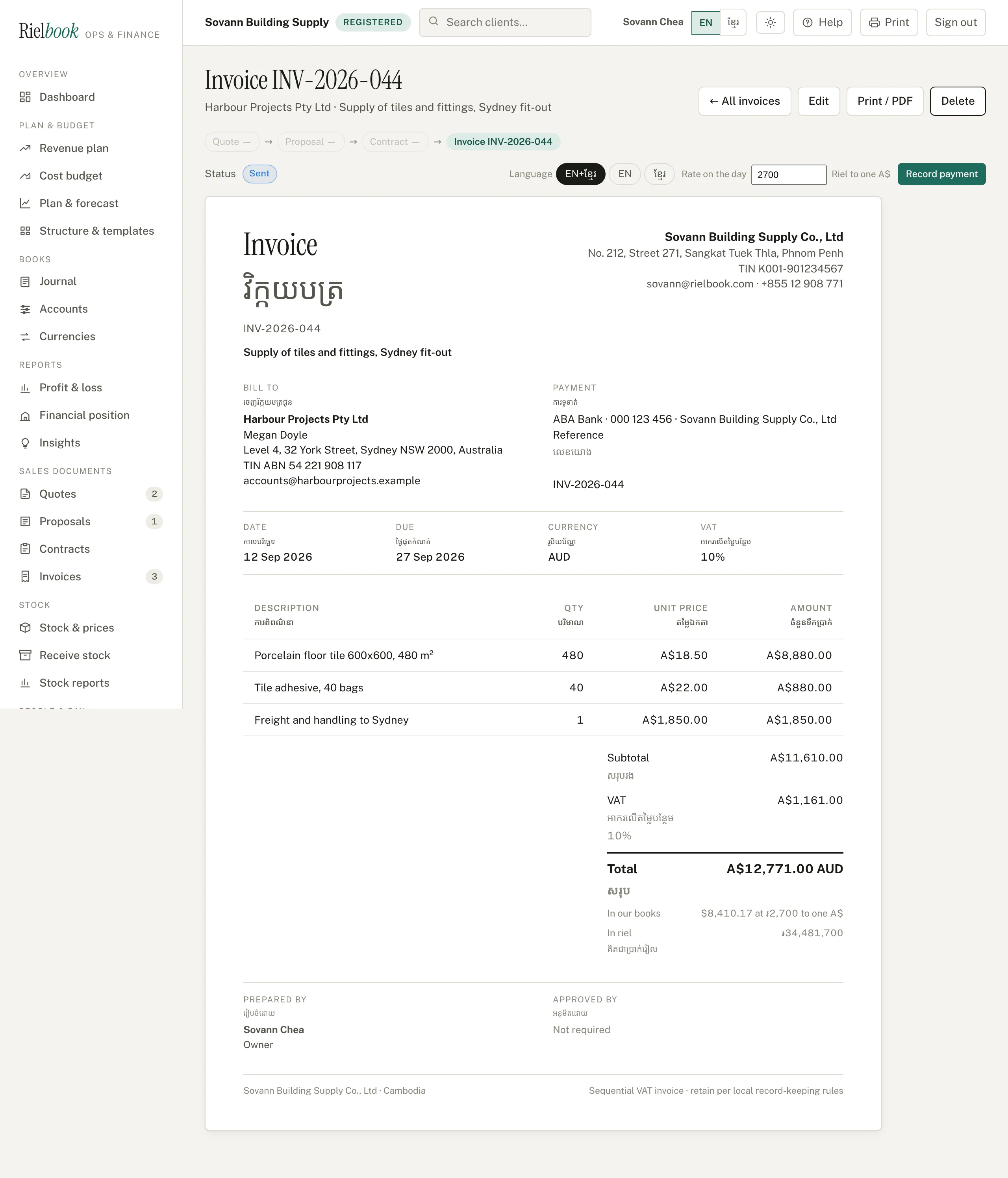The height and width of the screenshot is (1178, 1008).
Task: Click the Currencies exchange arrows icon
Action: 25,337
